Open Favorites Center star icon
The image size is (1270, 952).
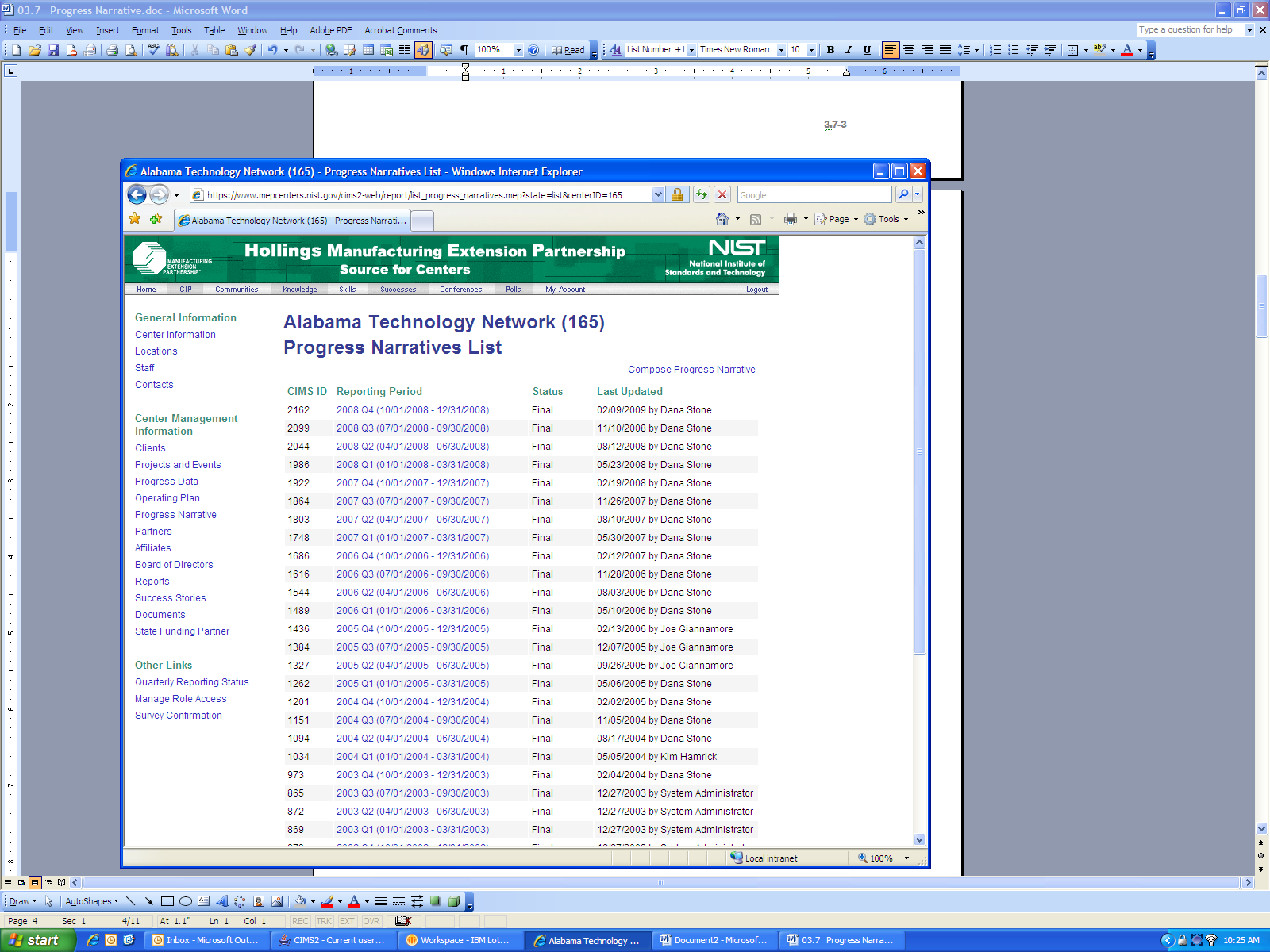click(x=135, y=219)
